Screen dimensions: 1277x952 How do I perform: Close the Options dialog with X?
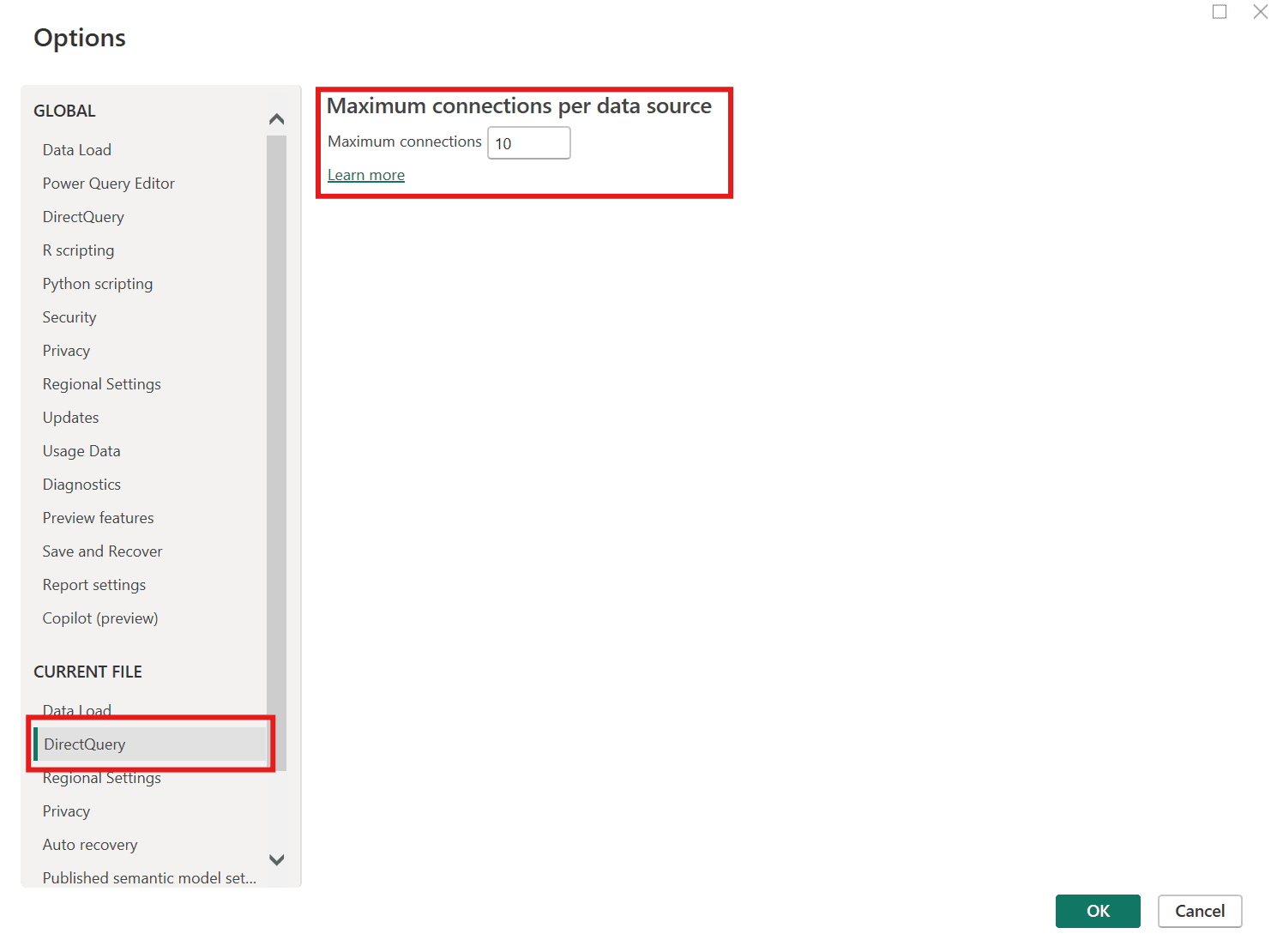pos(1260,12)
